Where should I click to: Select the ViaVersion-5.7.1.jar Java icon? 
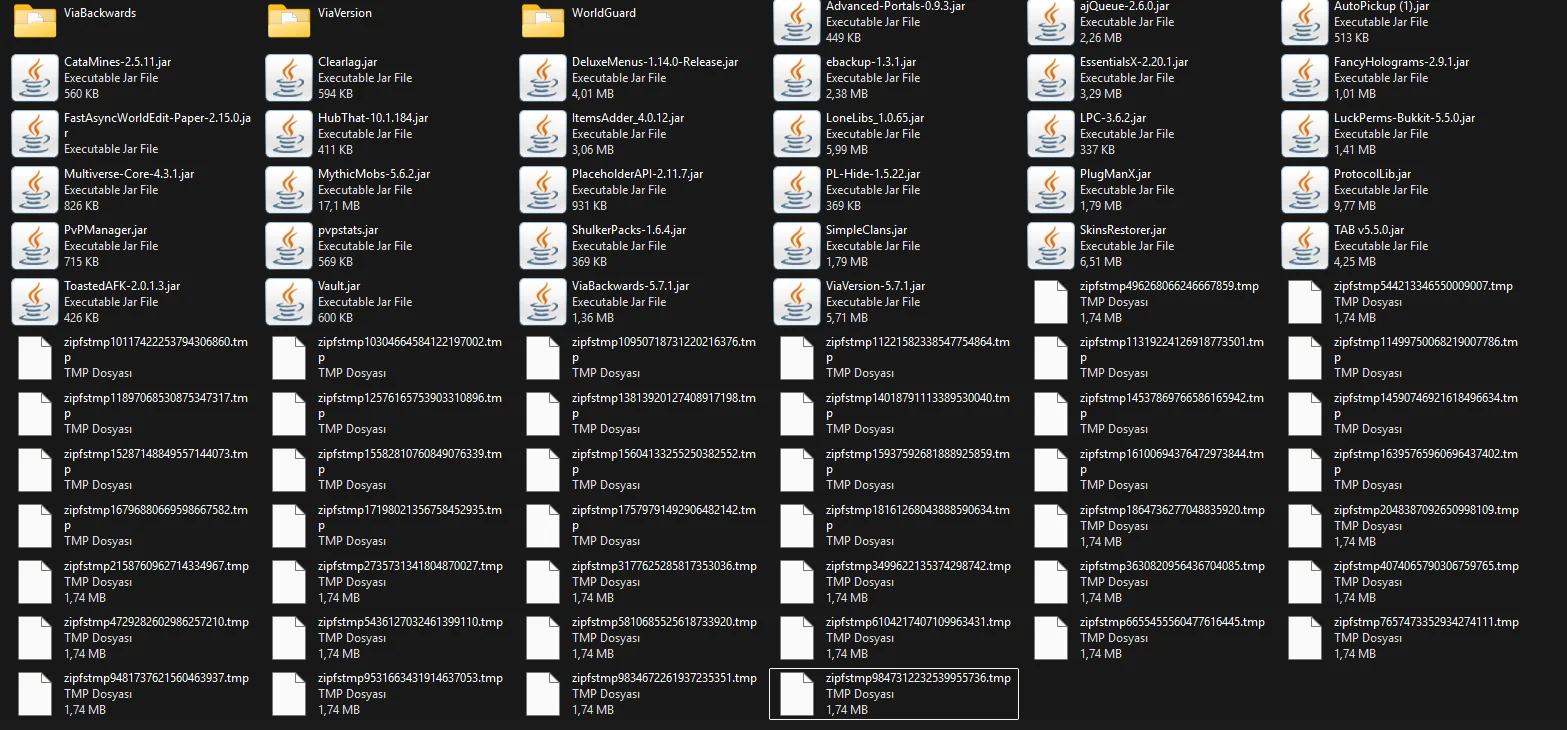pyautogui.click(x=797, y=302)
